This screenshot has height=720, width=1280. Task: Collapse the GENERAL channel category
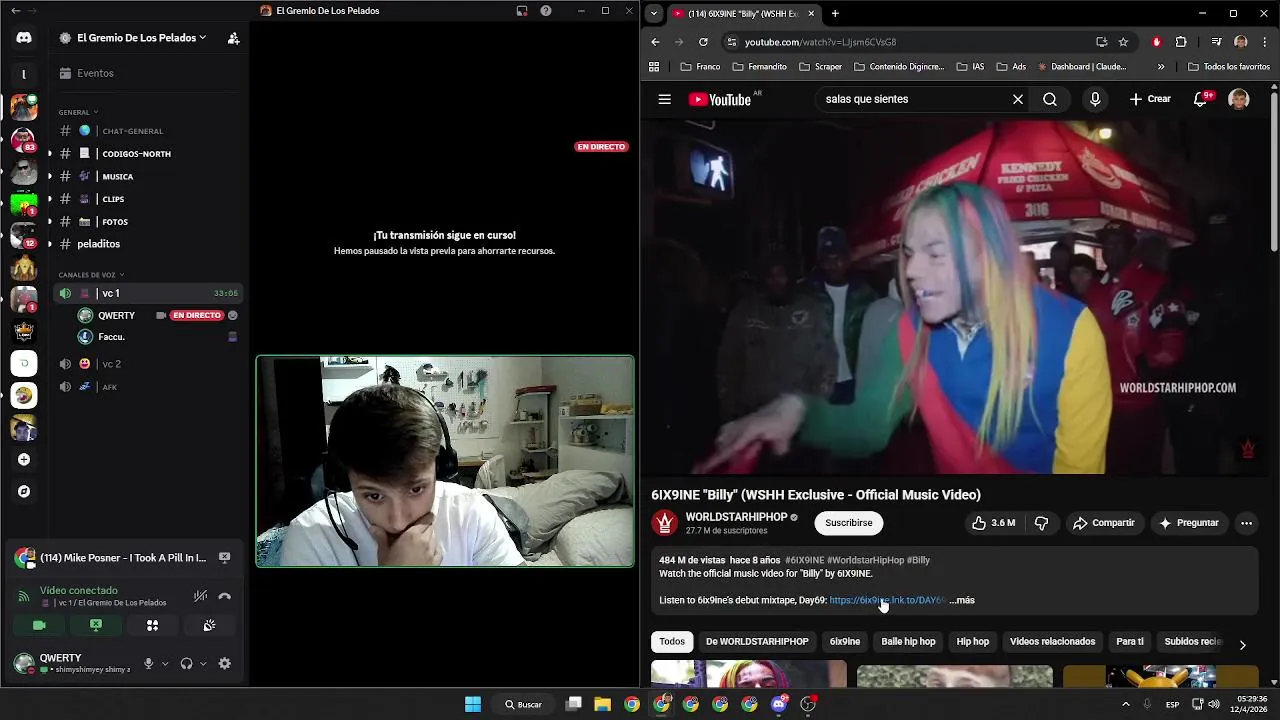pos(78,112)
